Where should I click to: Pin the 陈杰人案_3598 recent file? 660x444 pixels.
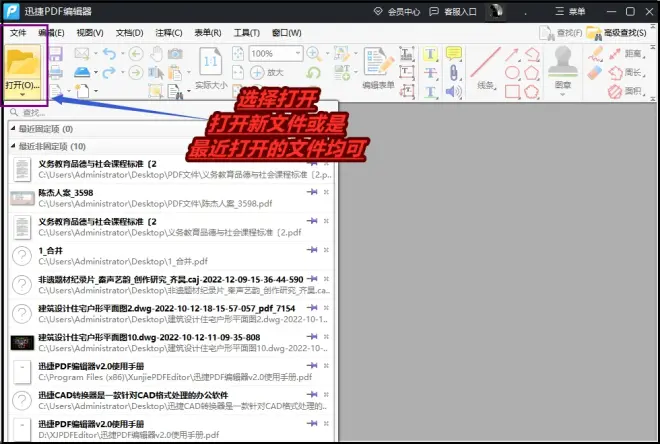tap(312, 192)
